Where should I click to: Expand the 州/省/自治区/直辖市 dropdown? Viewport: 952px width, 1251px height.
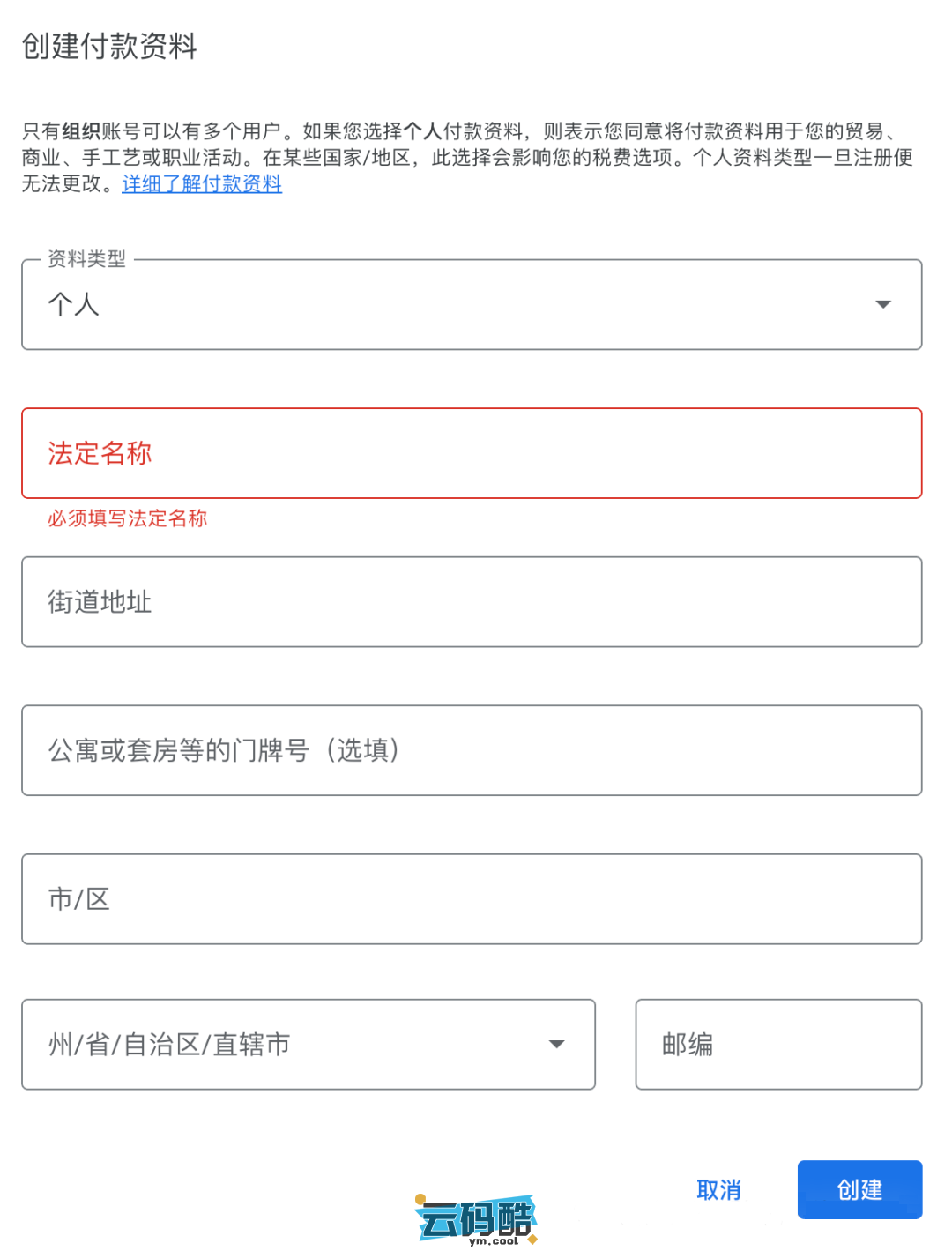(308, 1045)
